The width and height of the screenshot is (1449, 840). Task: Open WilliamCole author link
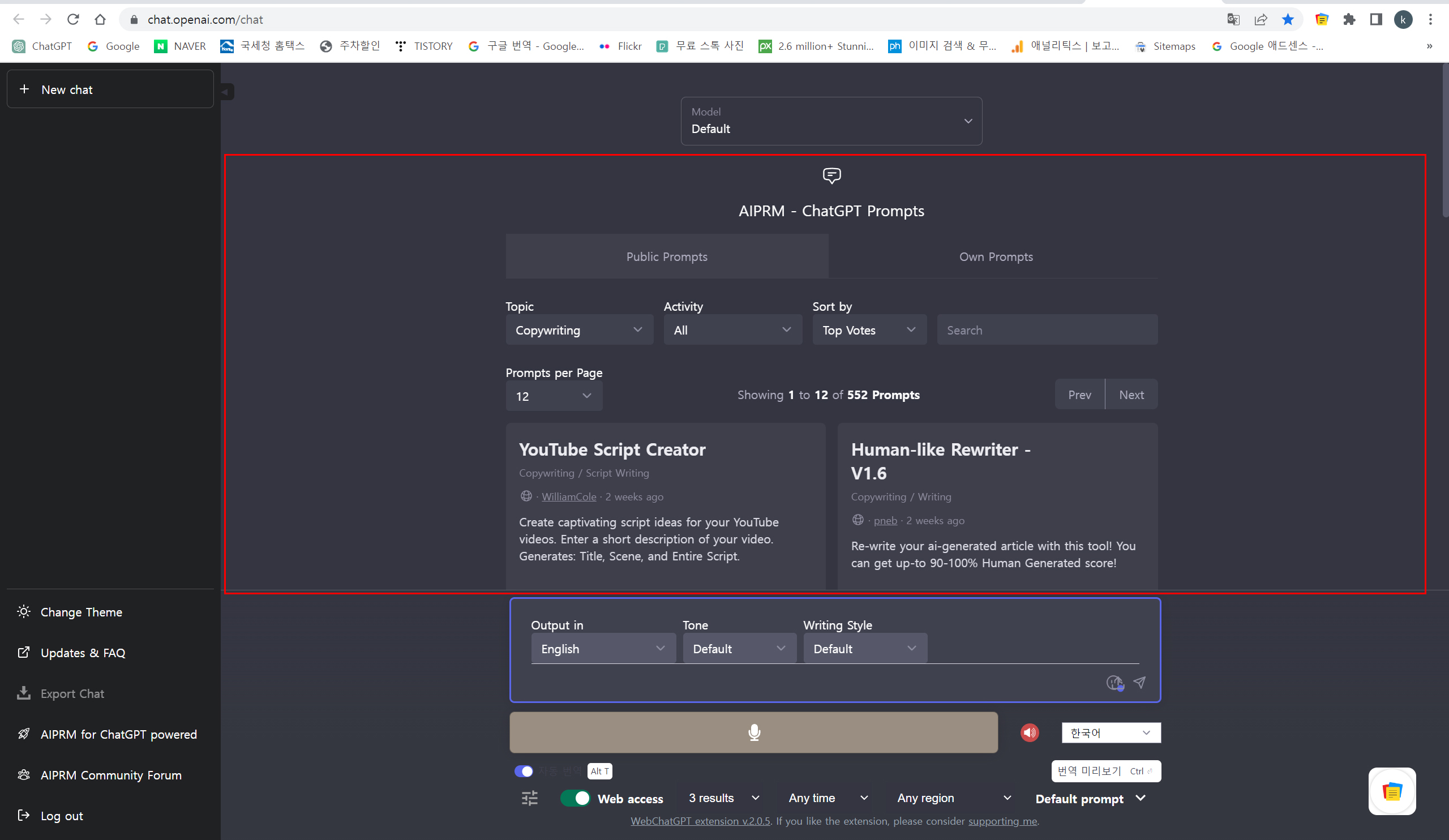point(569,497)
